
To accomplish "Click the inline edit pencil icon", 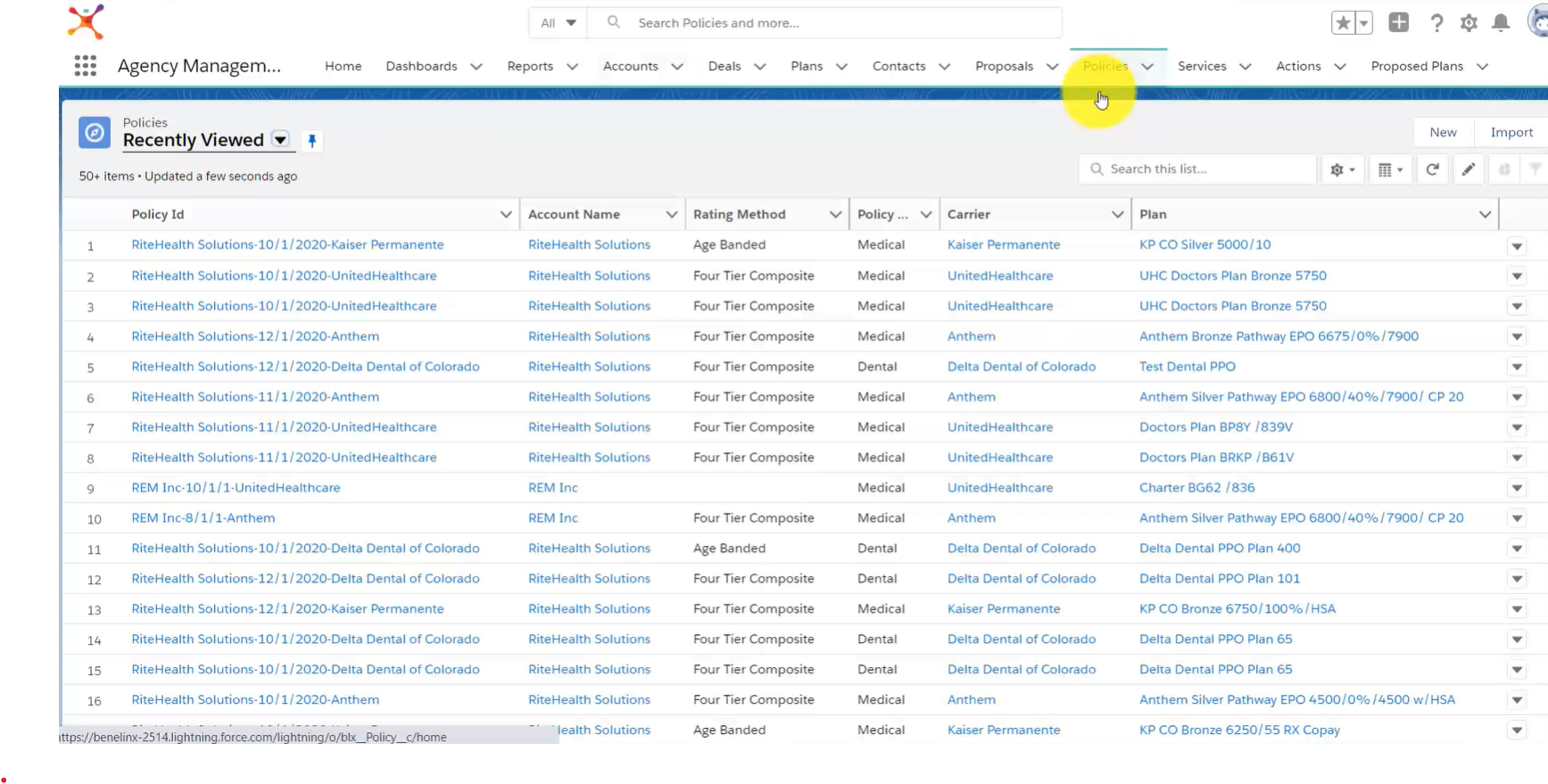I will [x=1468, y=169].
